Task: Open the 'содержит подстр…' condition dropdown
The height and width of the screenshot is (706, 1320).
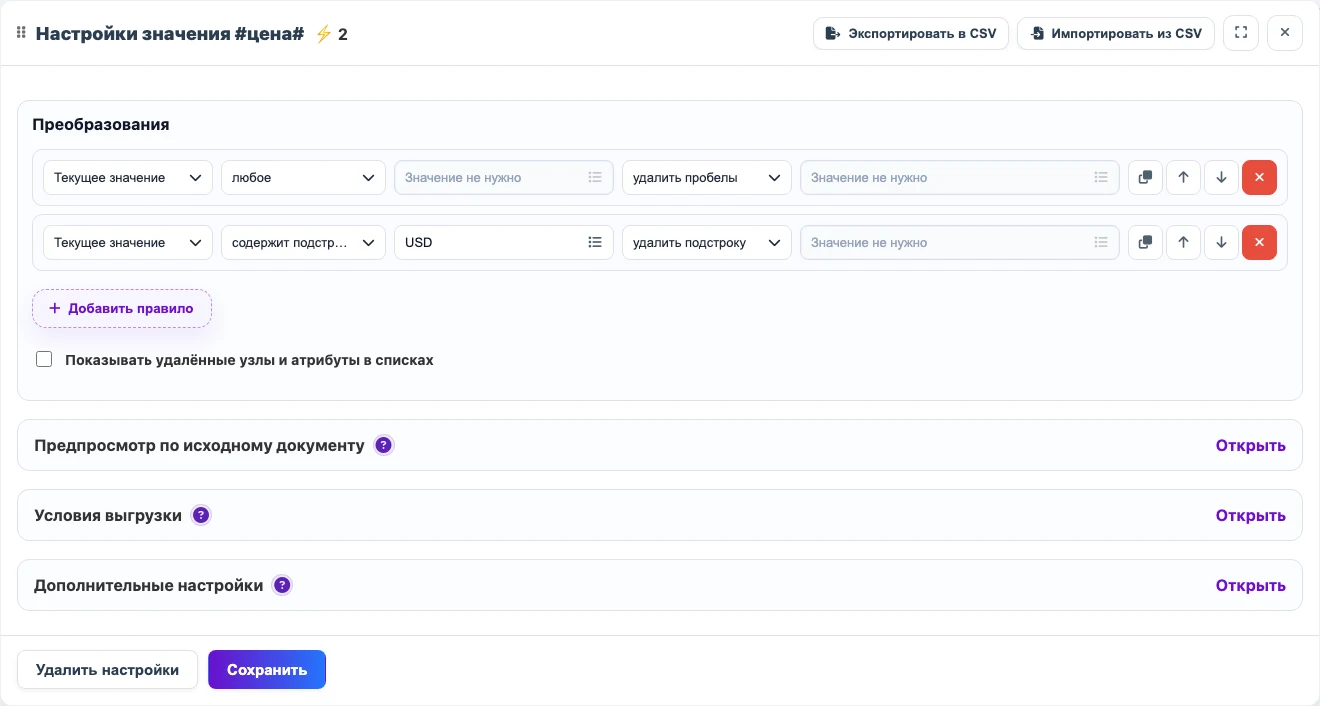Action: click(303, 242)
